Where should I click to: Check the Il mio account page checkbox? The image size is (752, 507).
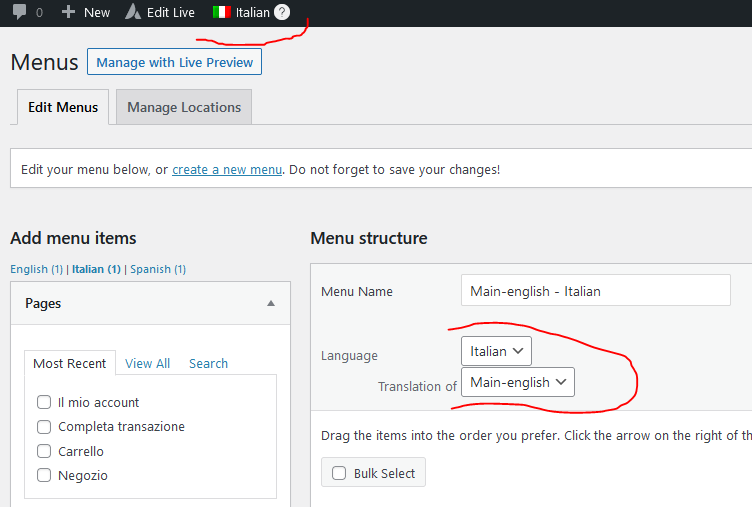tap(44, 402)
